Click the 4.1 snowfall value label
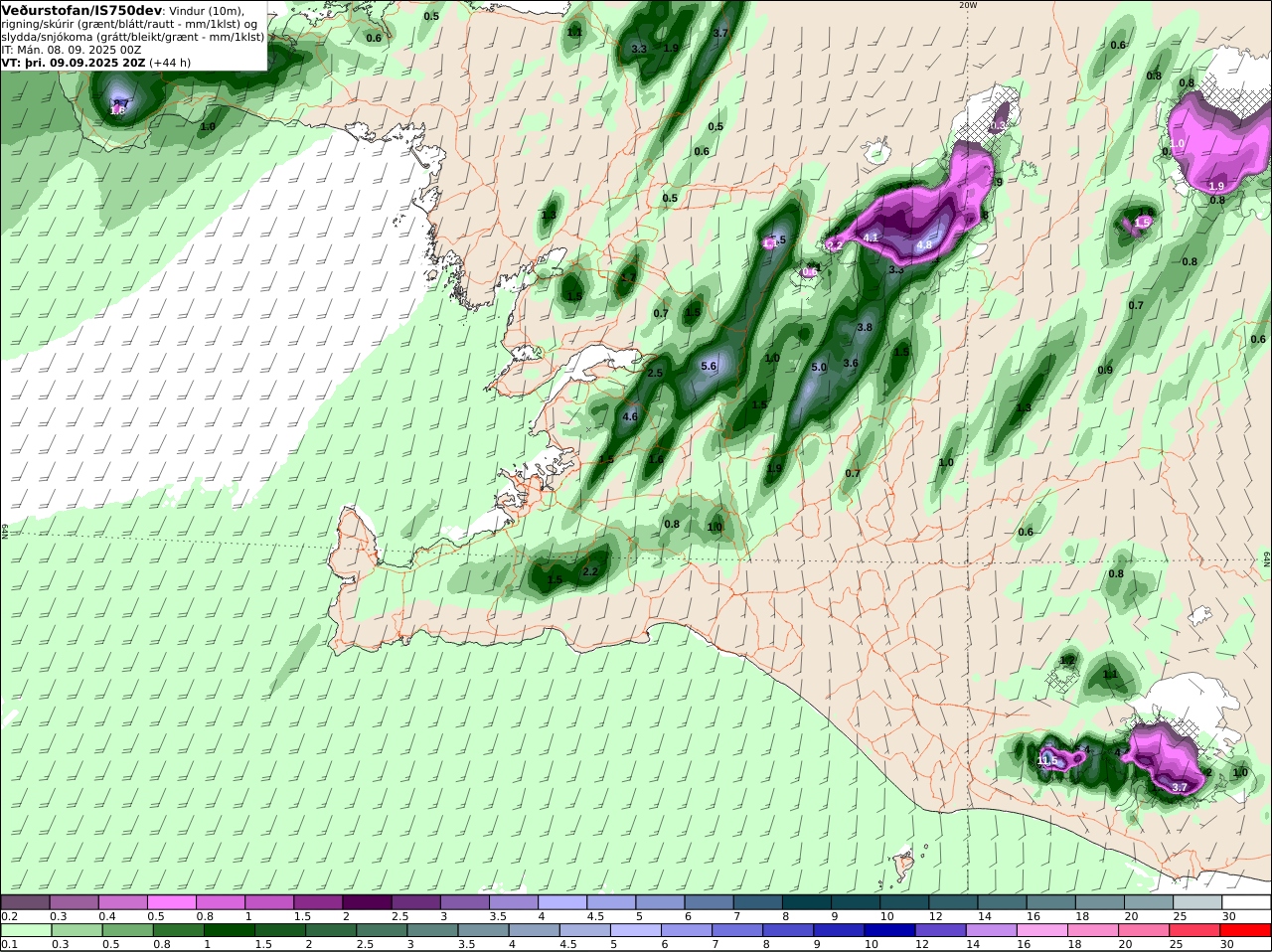The height and width of the screenshot is (952, 1272). (x=872, y=238)
